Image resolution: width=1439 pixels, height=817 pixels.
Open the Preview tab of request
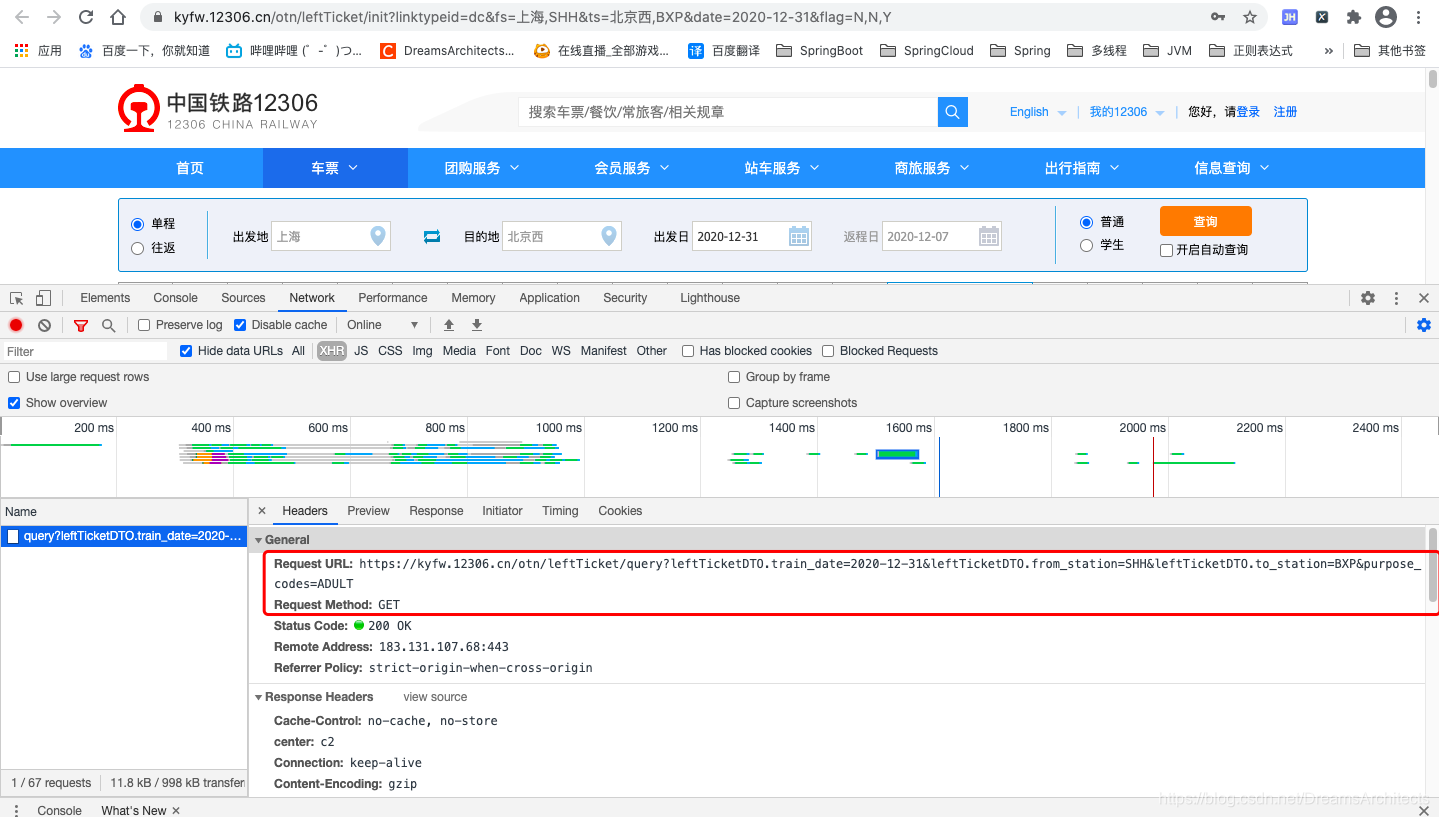pyautogui.click(x=368, y=511)
